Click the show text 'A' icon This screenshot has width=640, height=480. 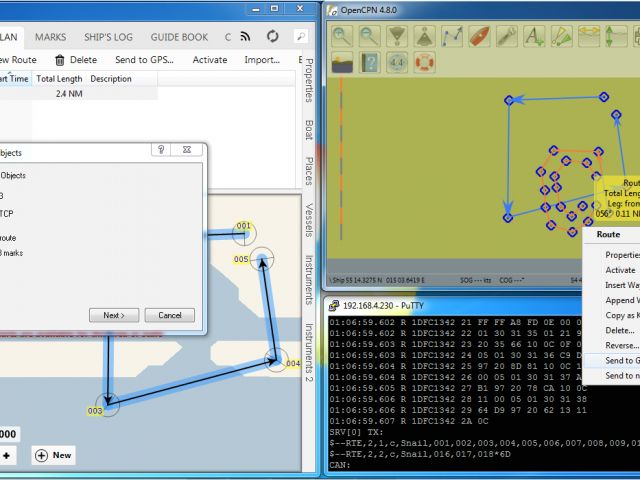534,36
